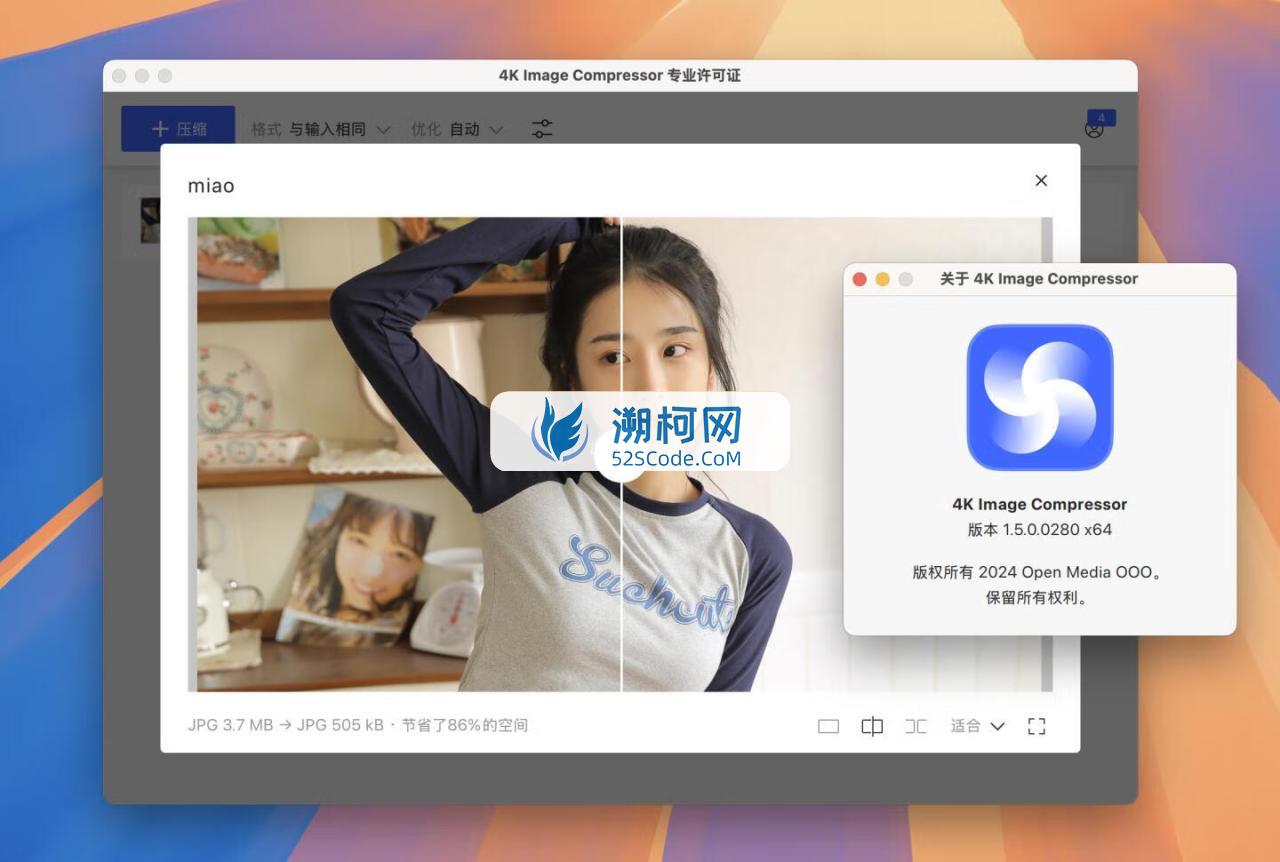Click the version text 版本 1.5.0.0280 x64

point(1040,530)
